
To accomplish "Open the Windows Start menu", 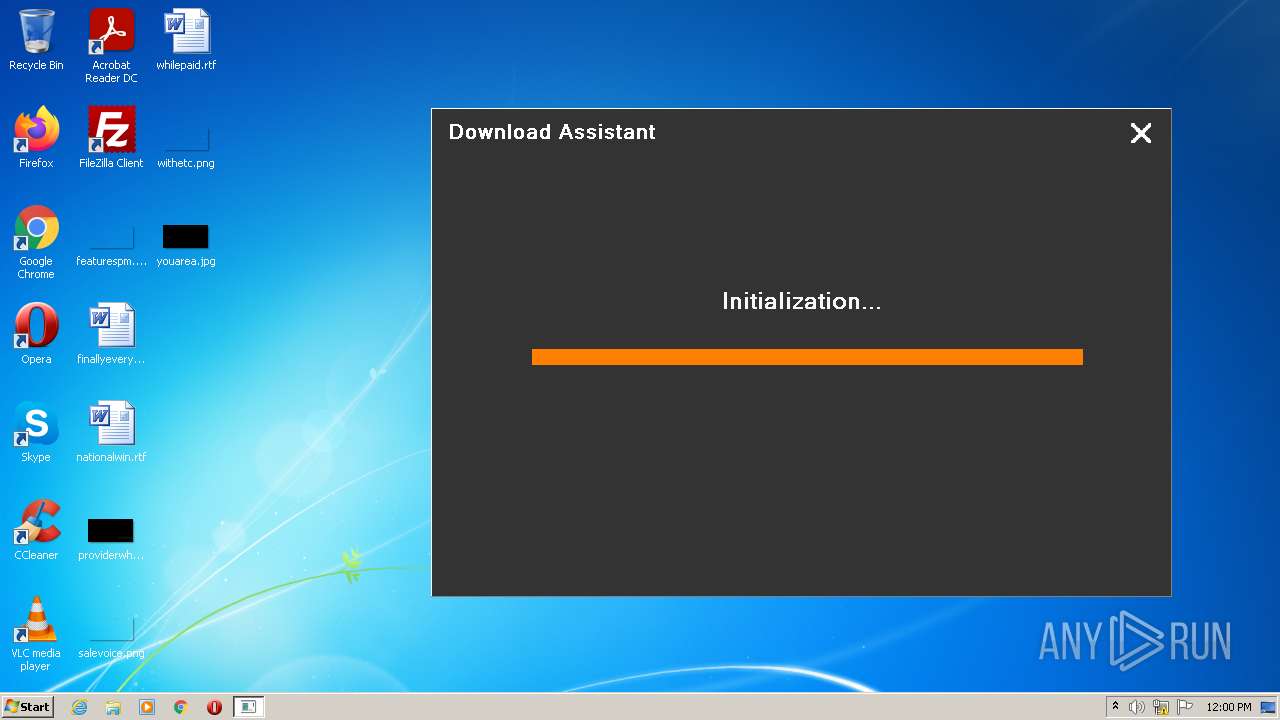I will (x=28, y=707).
